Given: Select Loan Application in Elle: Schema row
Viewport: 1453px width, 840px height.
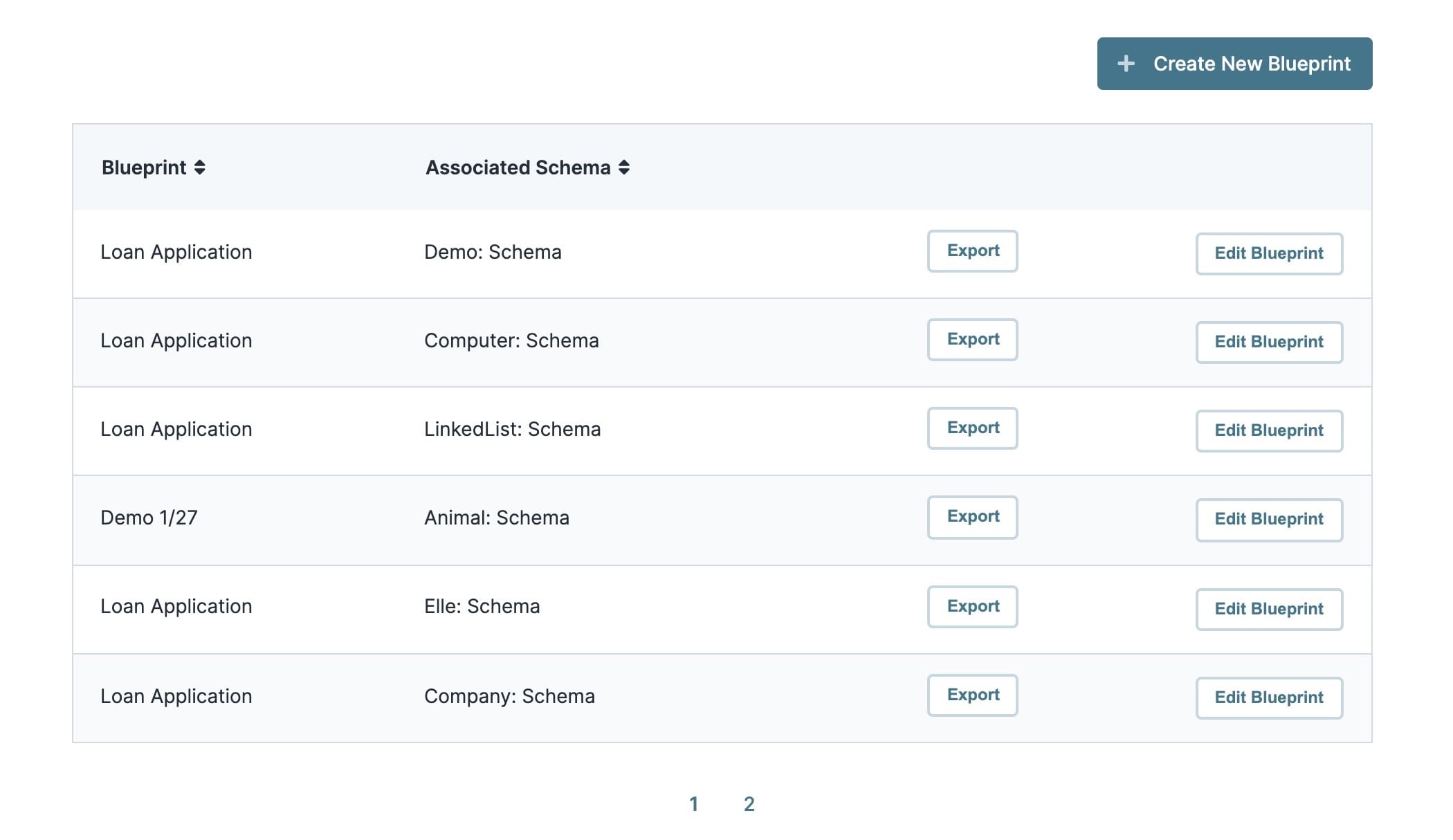Looking at the screenshot, I should (176, 607).
